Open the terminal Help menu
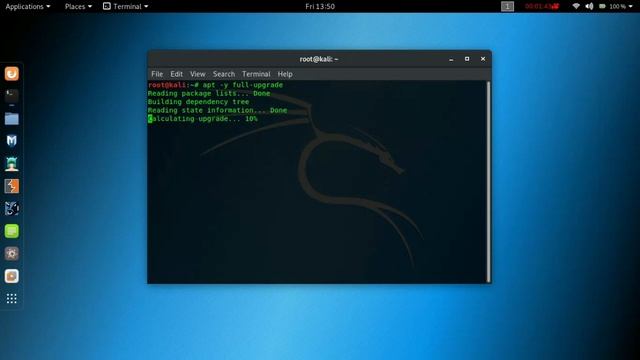 tap(285, 74)
